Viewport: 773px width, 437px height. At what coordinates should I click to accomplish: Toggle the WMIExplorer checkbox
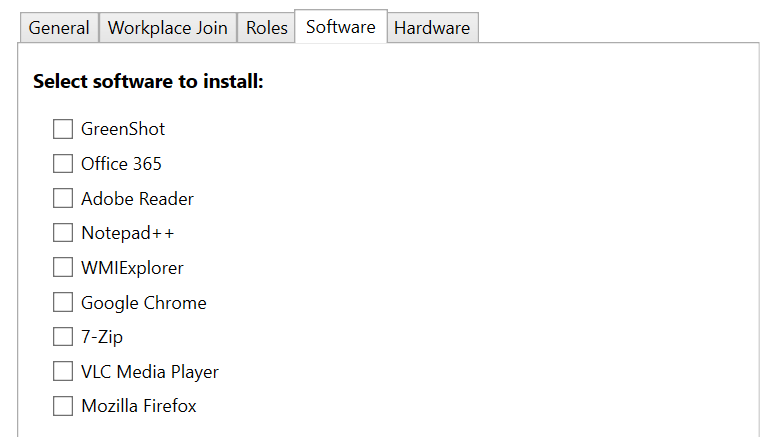point(63,268)
